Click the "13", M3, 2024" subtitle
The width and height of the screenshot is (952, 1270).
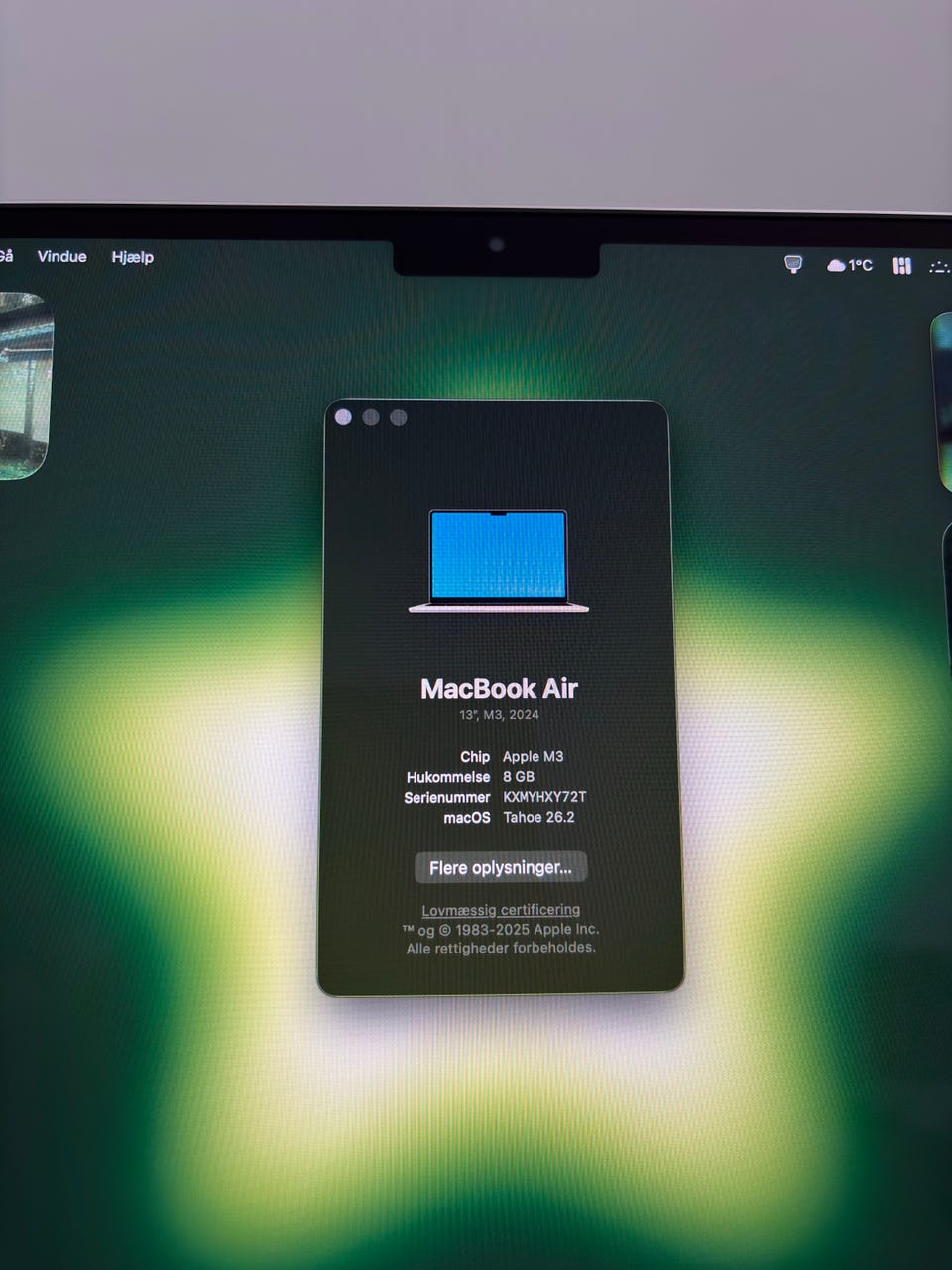(x=499, y=714)
